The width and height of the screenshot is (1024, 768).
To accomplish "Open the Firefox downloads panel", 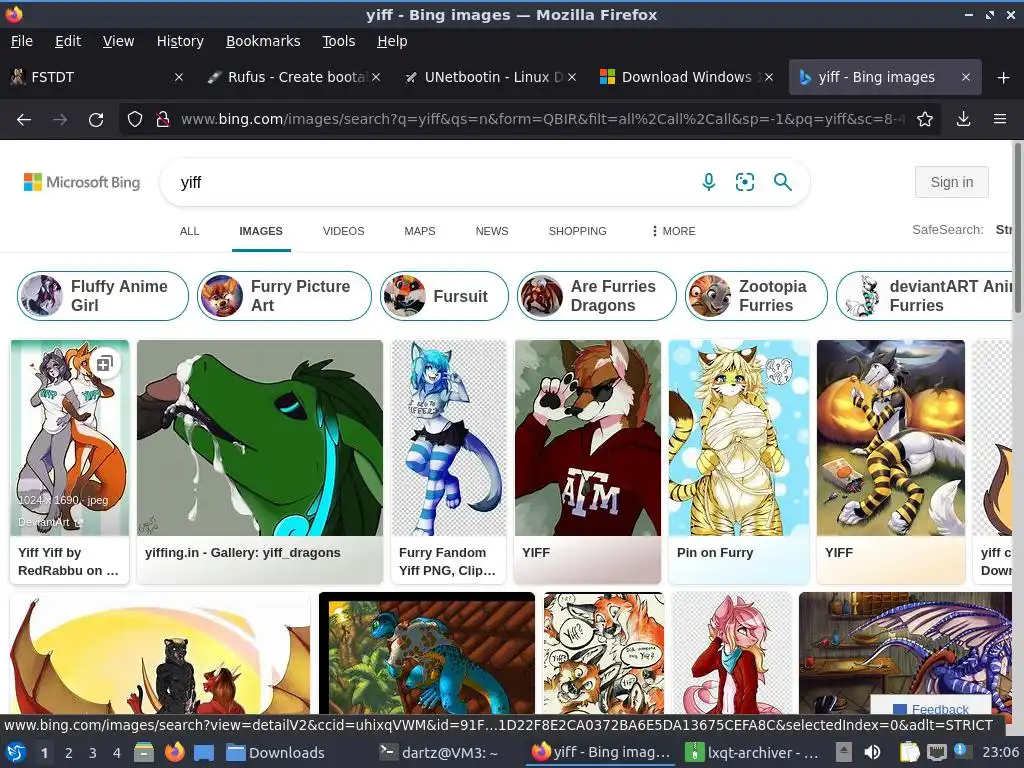I will point(963,120).
